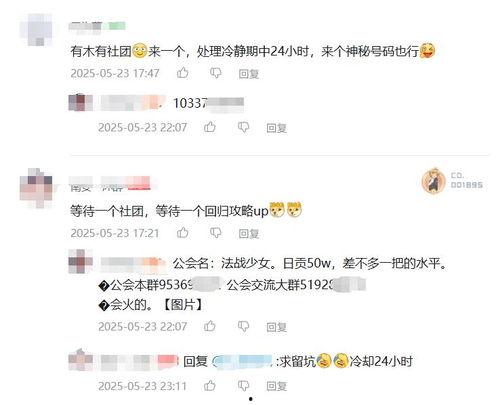
Task: Open first commenter's pixelated avatar
Action: [x=36, y=30]
